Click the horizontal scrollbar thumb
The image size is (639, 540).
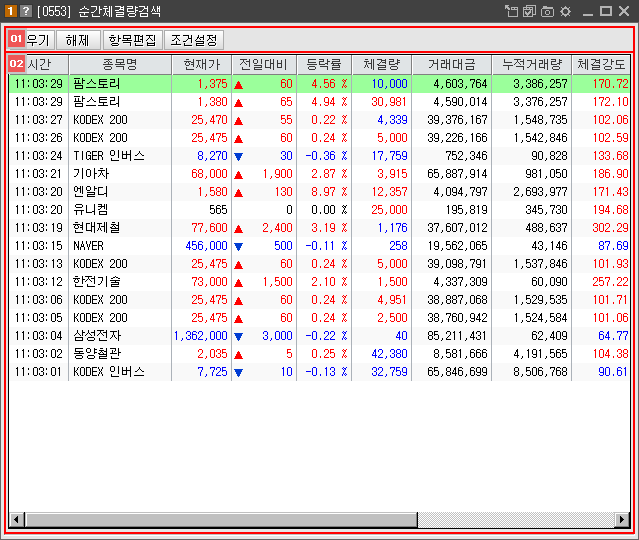[x=221, y=520]
